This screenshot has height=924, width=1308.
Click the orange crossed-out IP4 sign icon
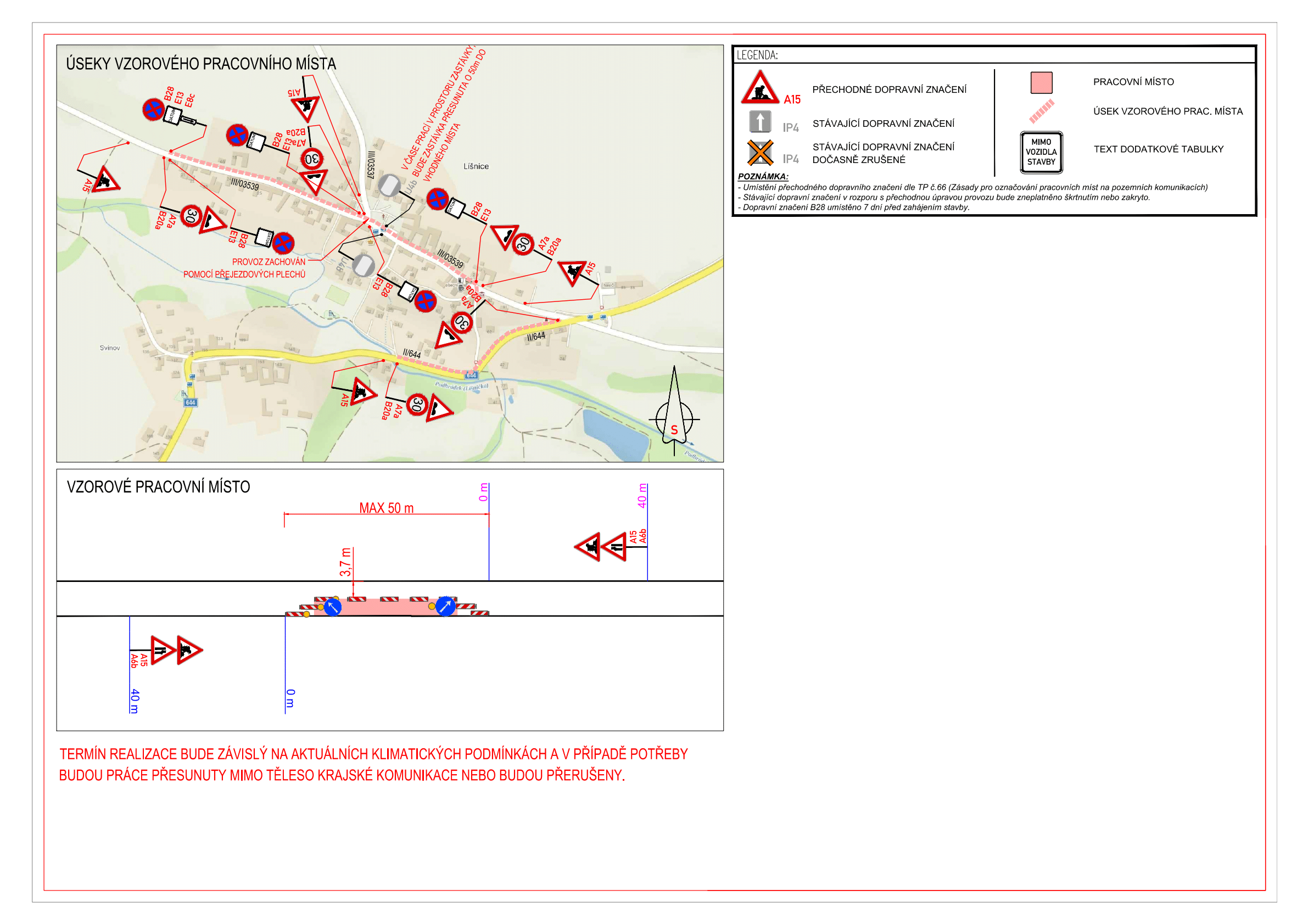(760, 153)
